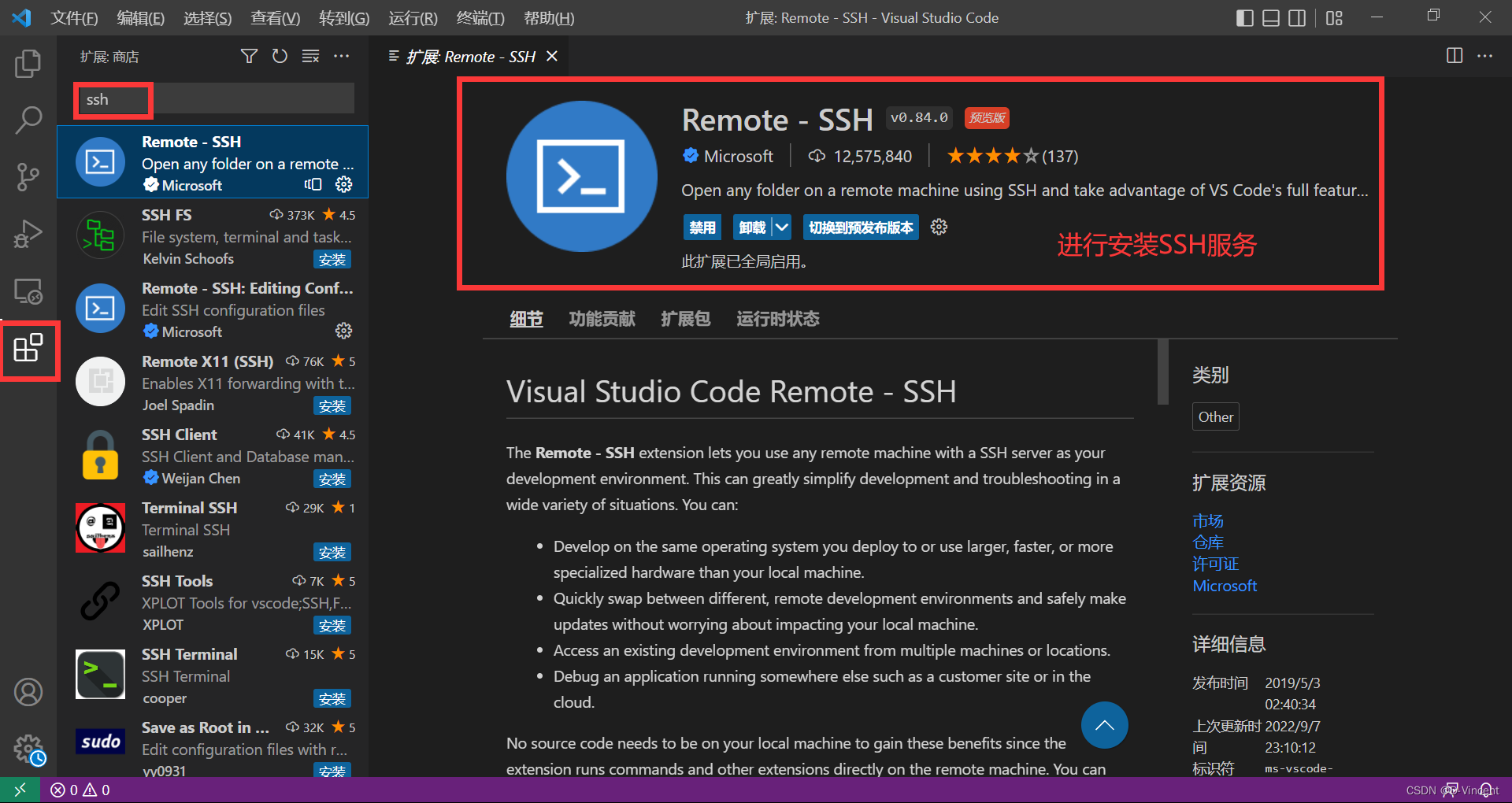Open gear for Remote - SSH: Editing Config

click(x=344, y=331)
